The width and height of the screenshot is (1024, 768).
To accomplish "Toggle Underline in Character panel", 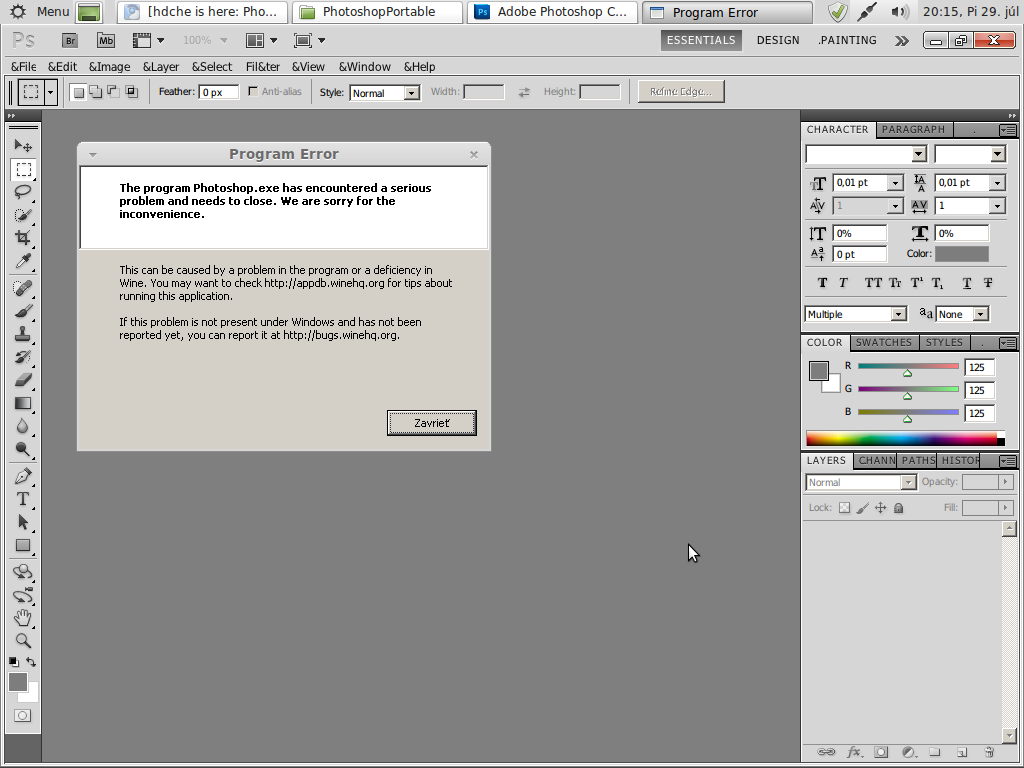I will (x=967, y=283).
